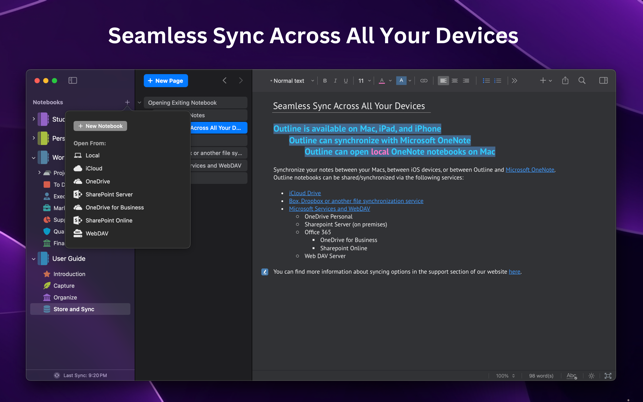Open the Microsoft OneNote link

click(530, 169)
